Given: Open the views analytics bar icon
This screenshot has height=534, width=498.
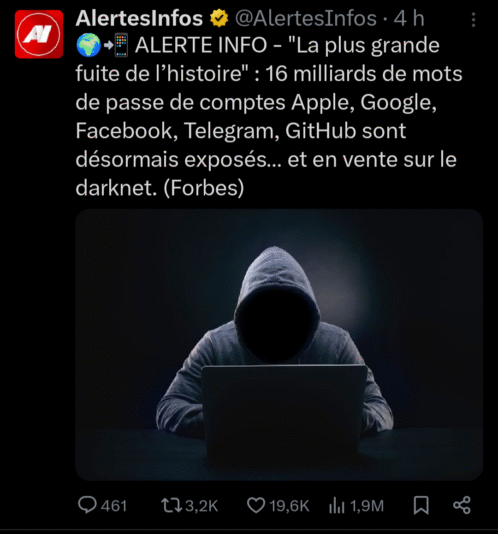Looking at the screenshot, I should 337,505.
